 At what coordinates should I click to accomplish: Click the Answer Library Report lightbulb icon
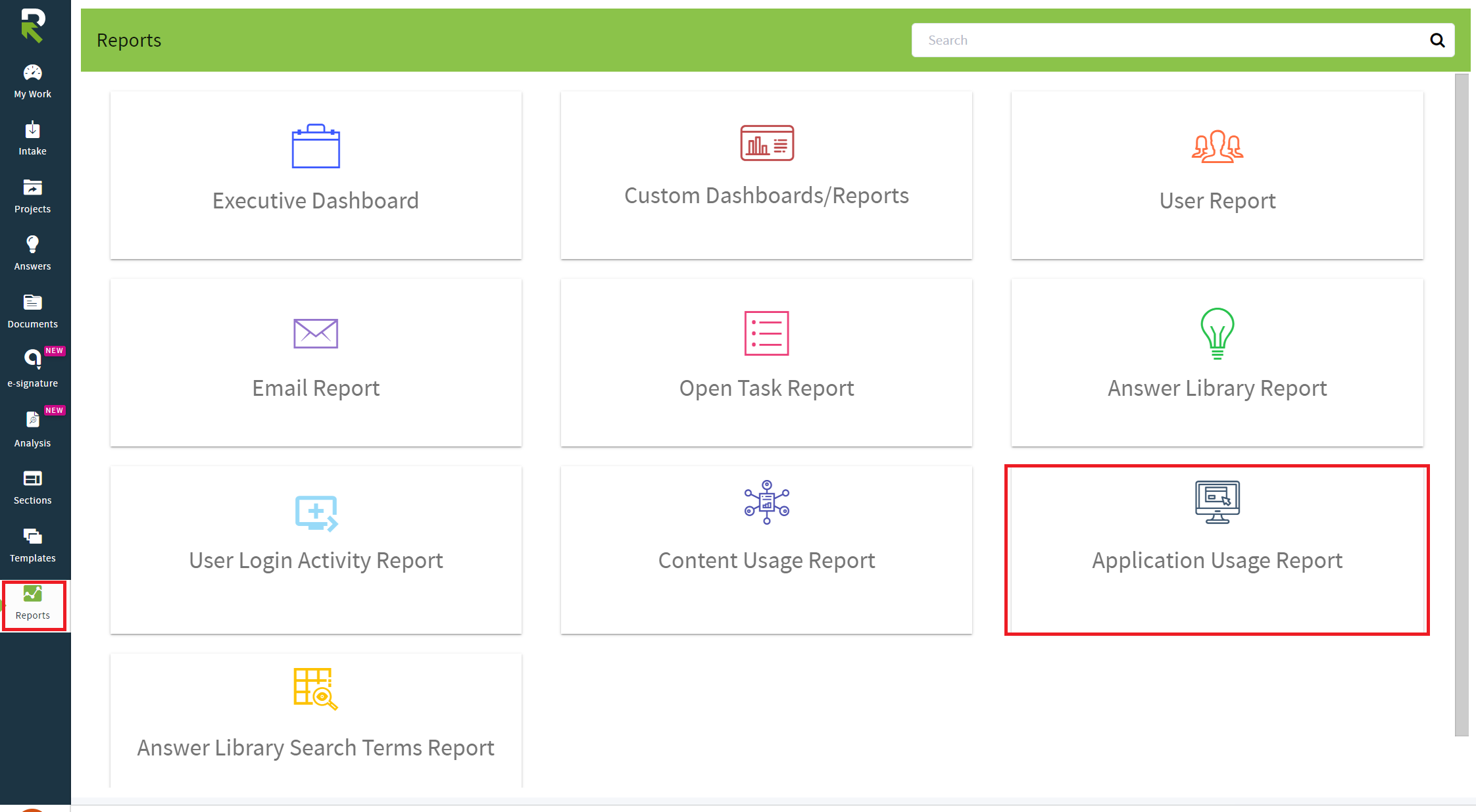(1218, 333)
